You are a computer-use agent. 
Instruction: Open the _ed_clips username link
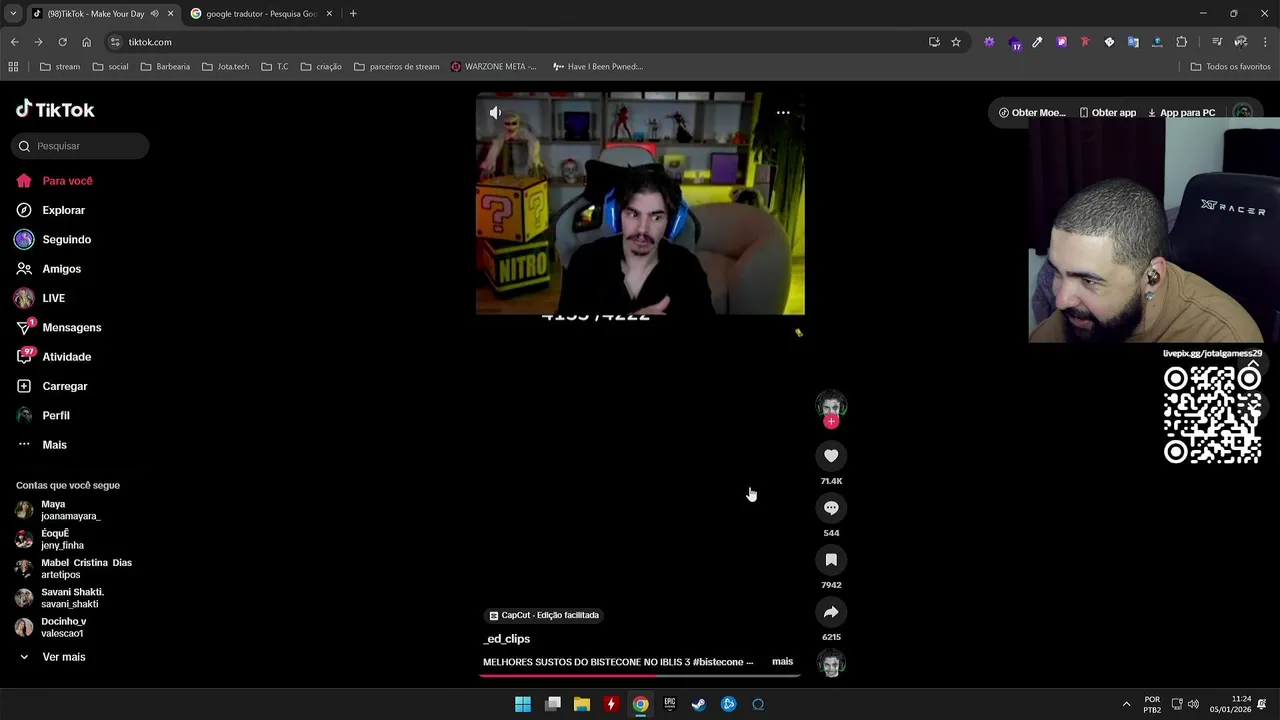click(x=506, y=639)
